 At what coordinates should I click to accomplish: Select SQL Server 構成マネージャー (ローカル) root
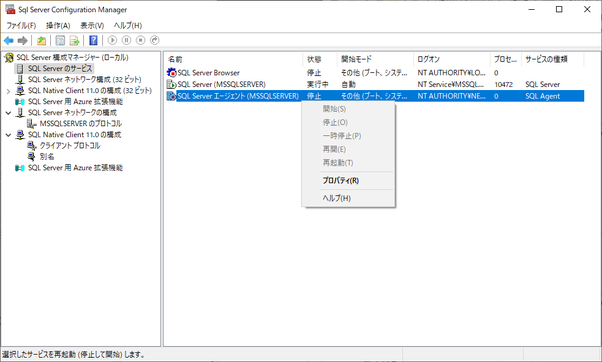(x=72, y=58)
